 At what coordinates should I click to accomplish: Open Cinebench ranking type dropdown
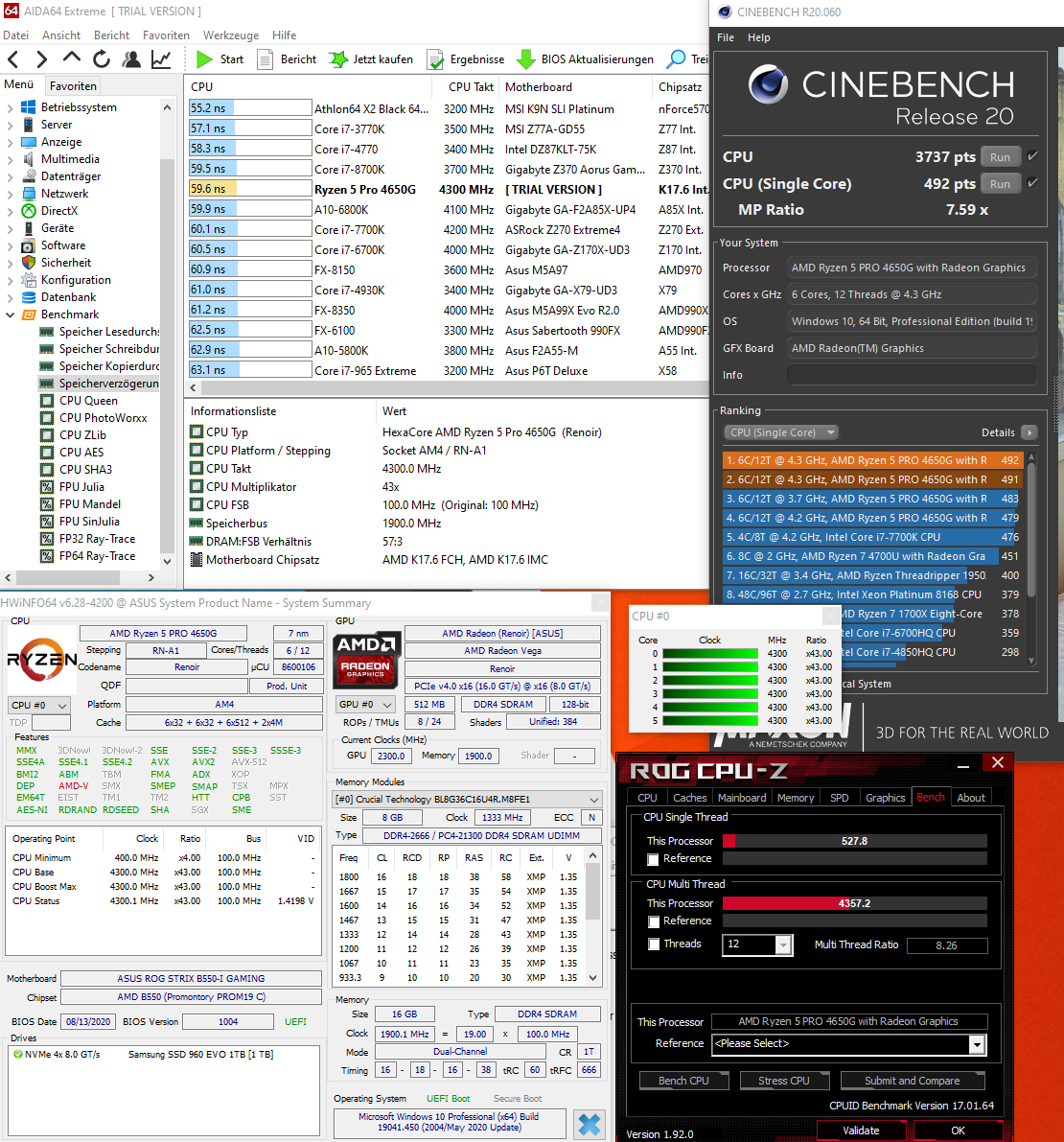(x=780, y=432)
